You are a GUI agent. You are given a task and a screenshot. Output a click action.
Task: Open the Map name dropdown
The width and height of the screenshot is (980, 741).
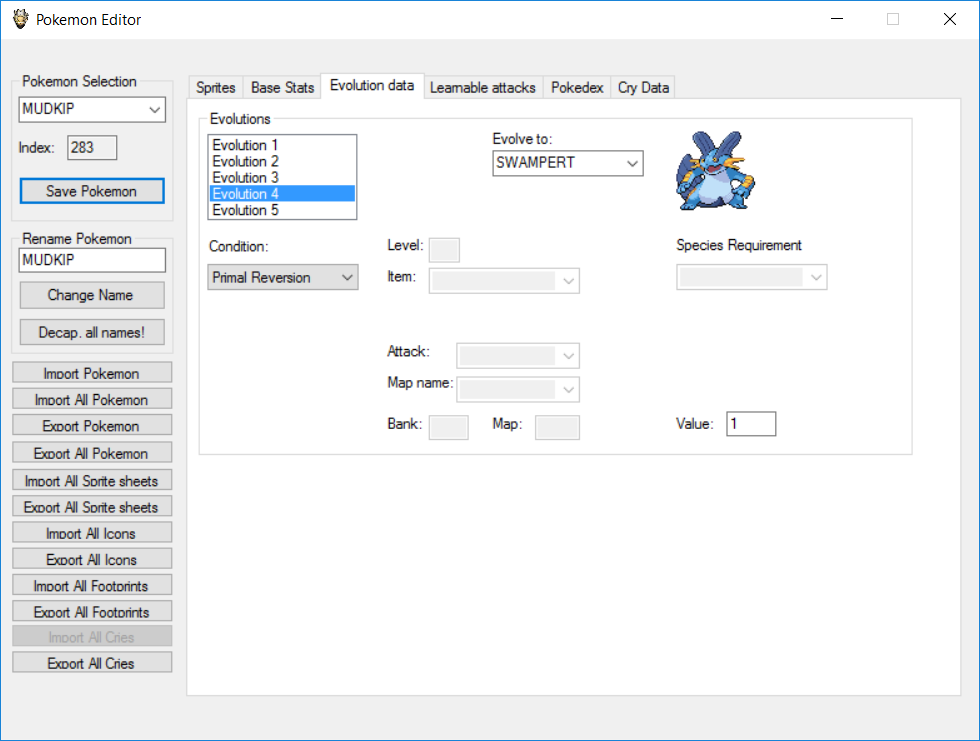click(x=518, y=389)
